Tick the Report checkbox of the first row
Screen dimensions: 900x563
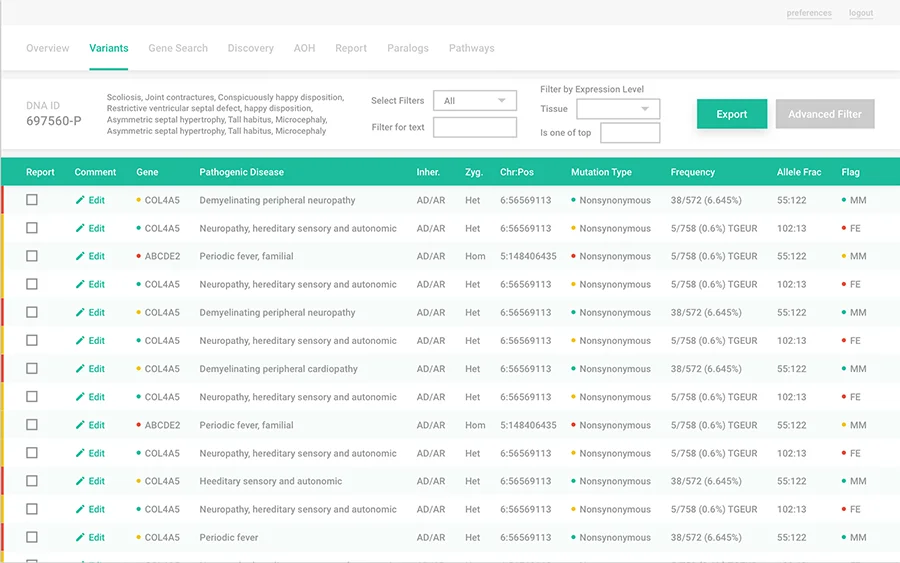coord(32,200)
